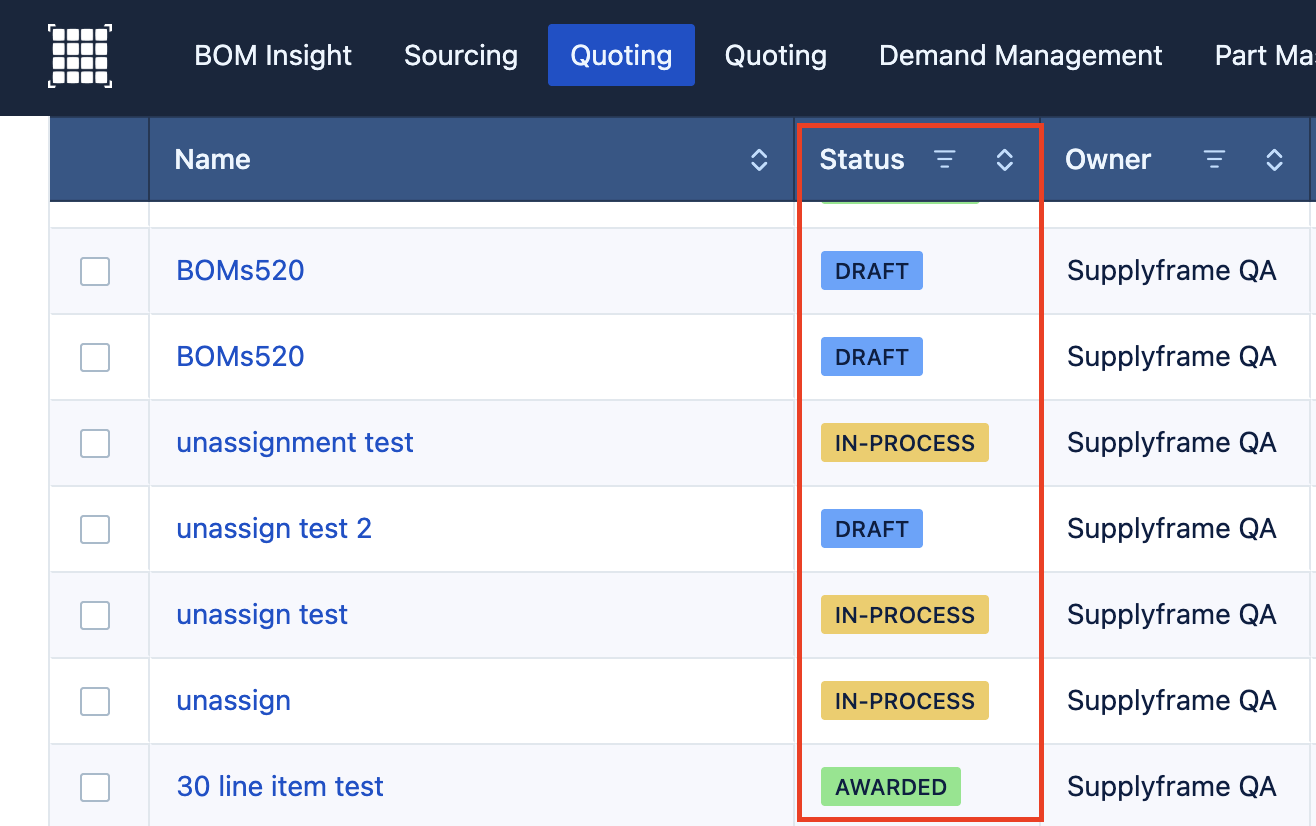Sort the Name column using its arrows
The height and width of the screenshot is (826, 1316).
[x=759, y=160]
